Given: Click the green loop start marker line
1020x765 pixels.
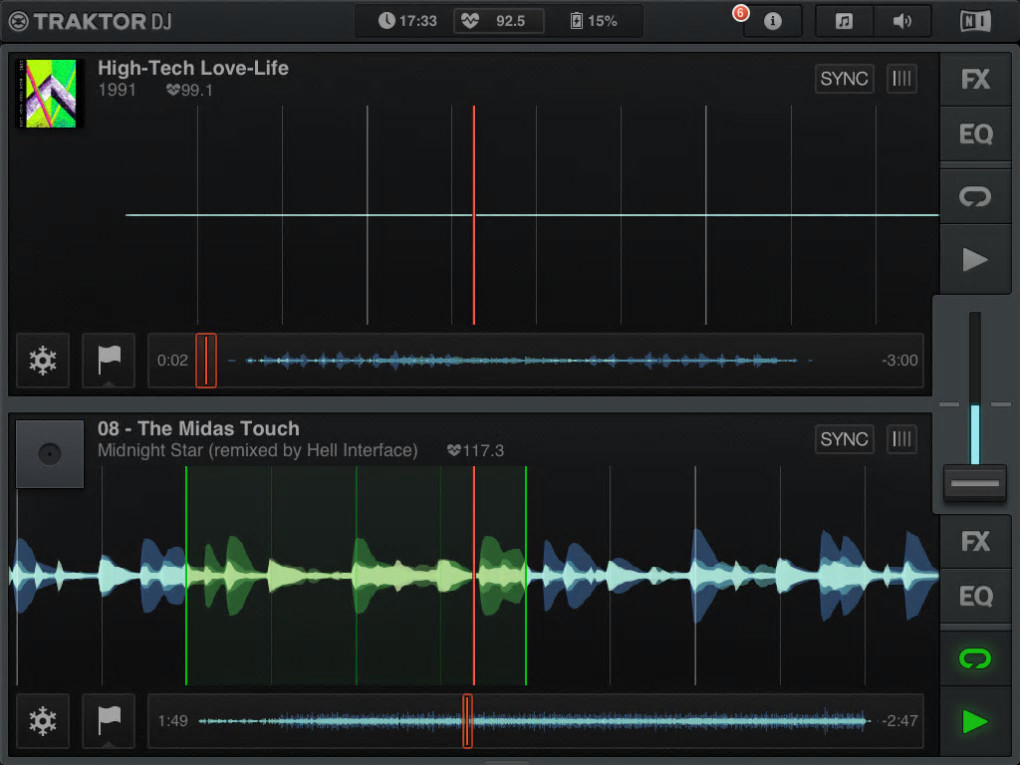Looking at the screenshot, I should [x=186, y=576].
